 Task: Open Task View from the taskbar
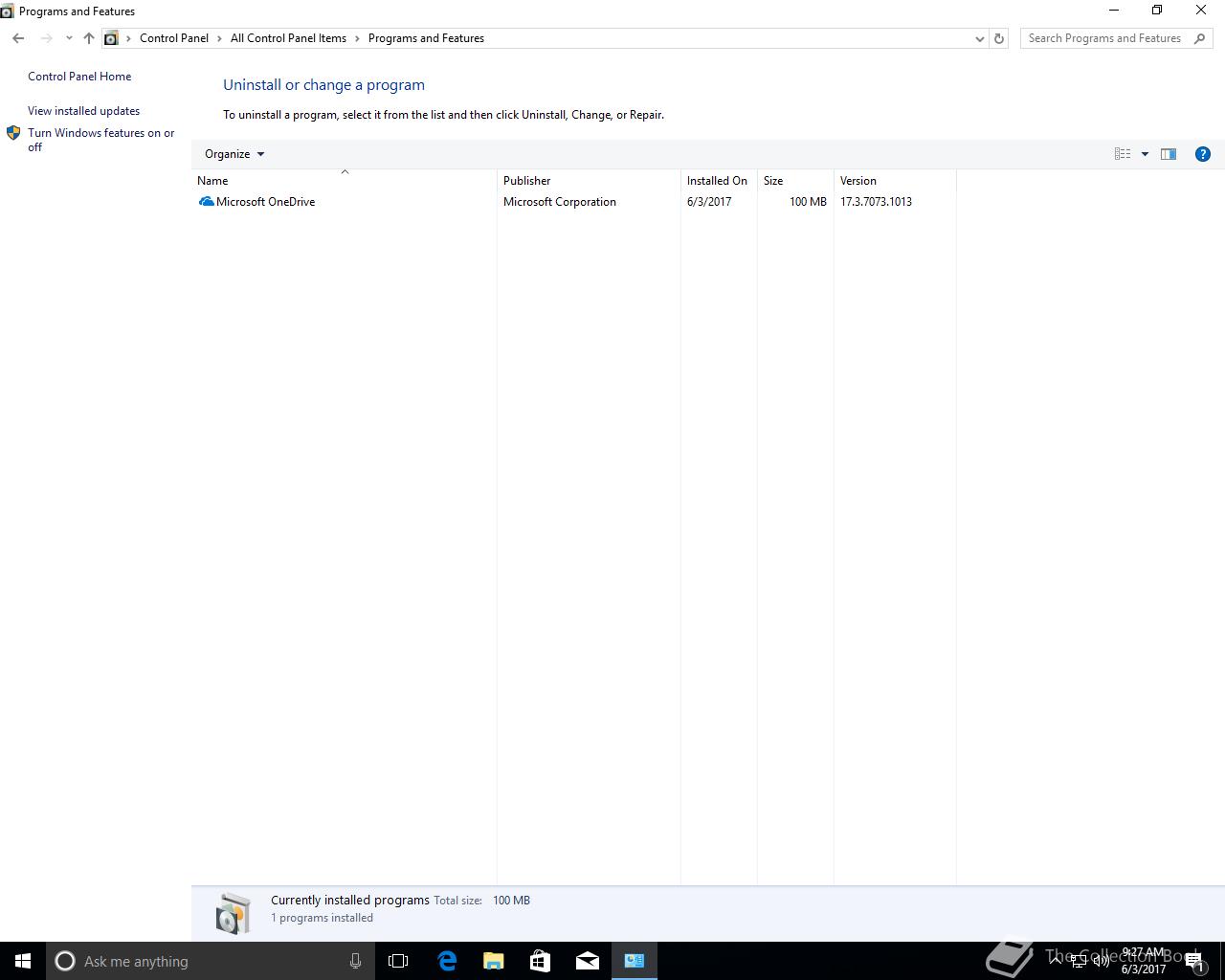[398, 961]
